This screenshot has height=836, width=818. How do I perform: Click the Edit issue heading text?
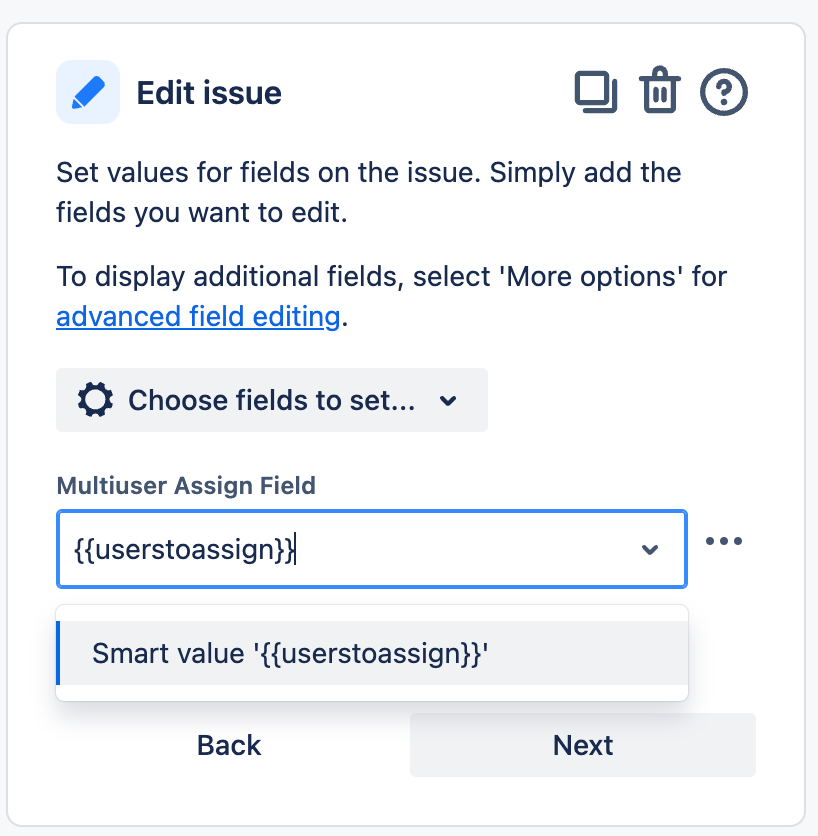[209, 93]
